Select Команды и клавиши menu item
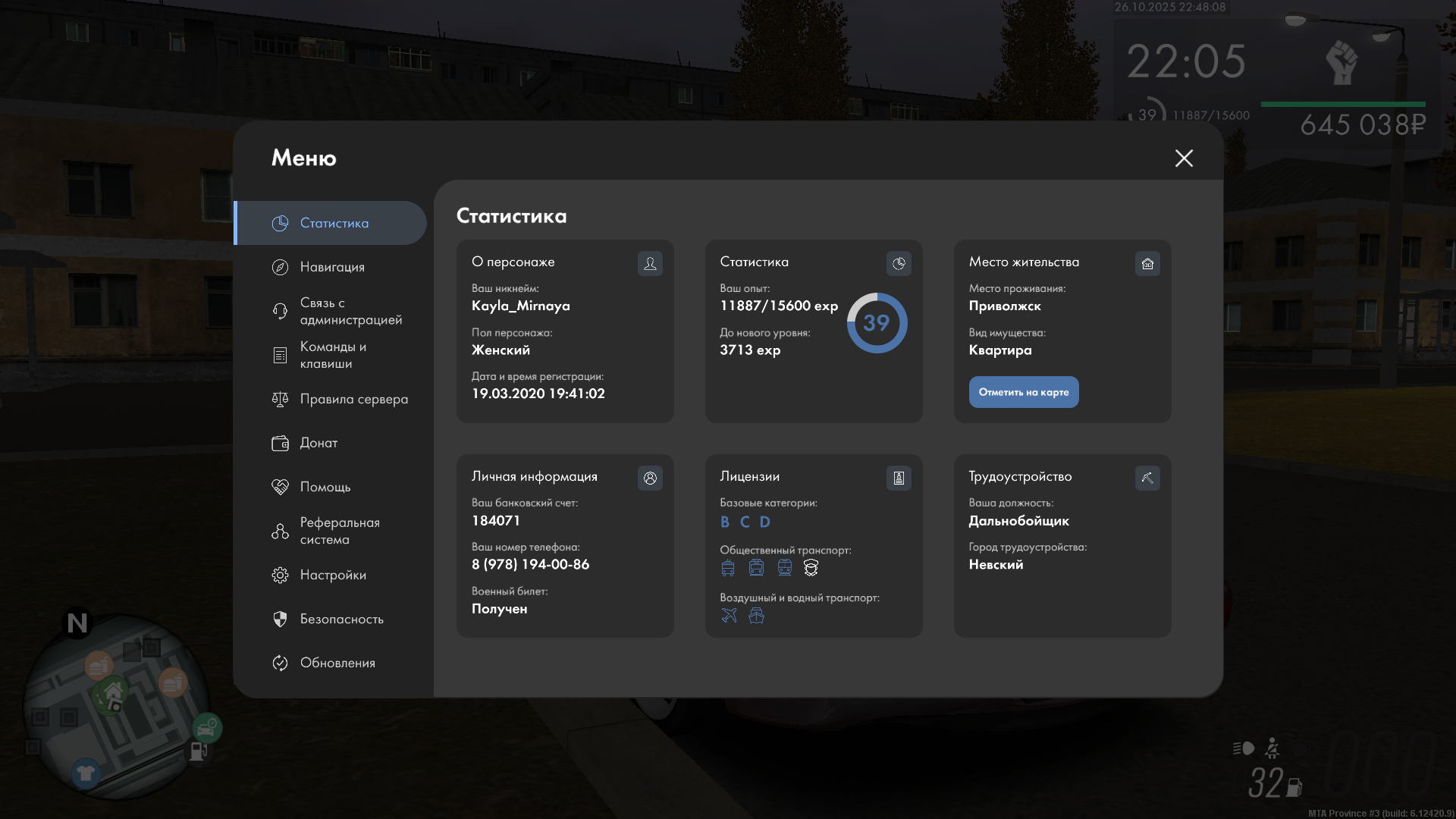This screenshot has width=1456, height=819. coord(332,355)
